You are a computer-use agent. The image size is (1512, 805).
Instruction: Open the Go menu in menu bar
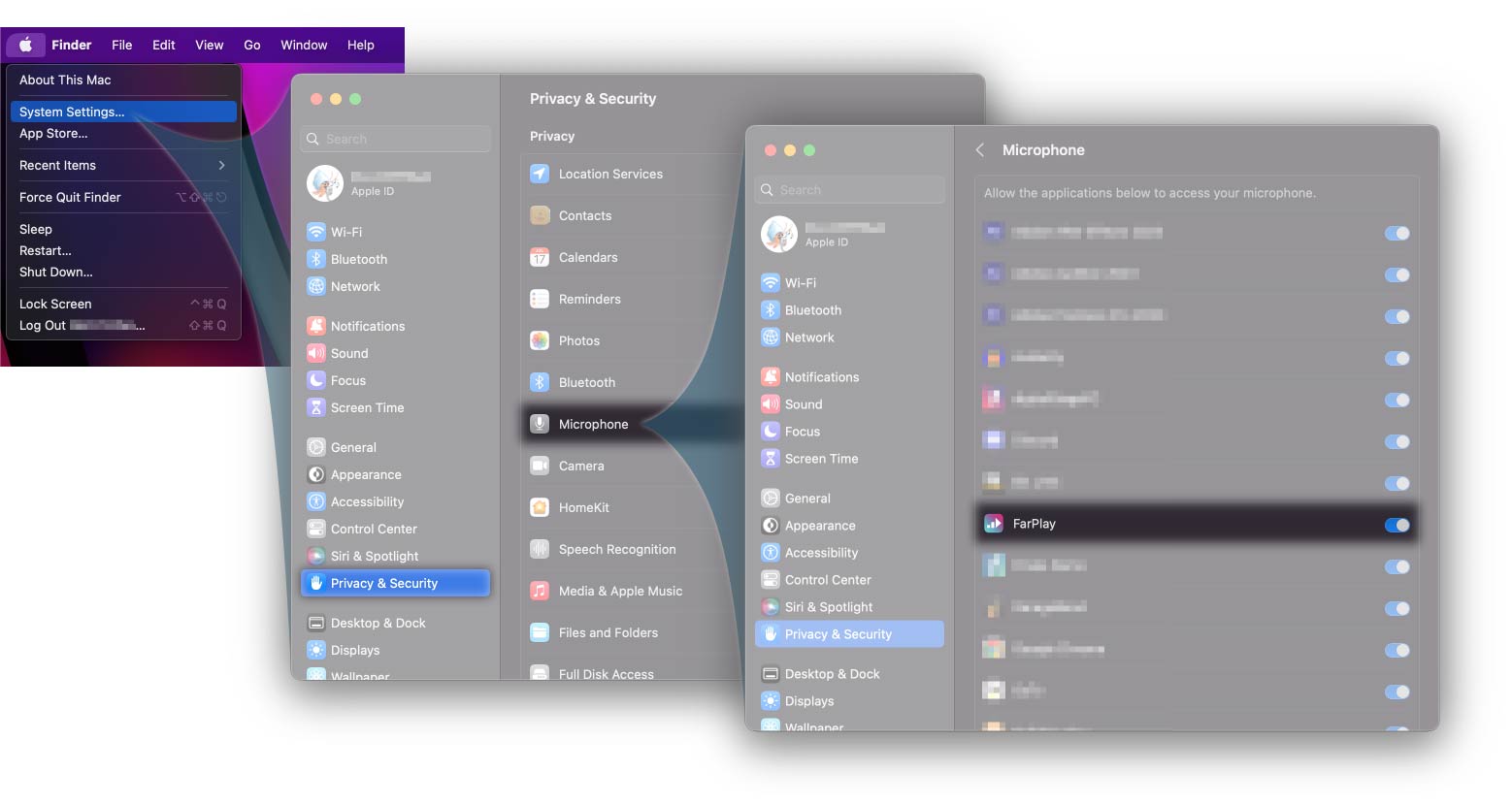(252, 46)
